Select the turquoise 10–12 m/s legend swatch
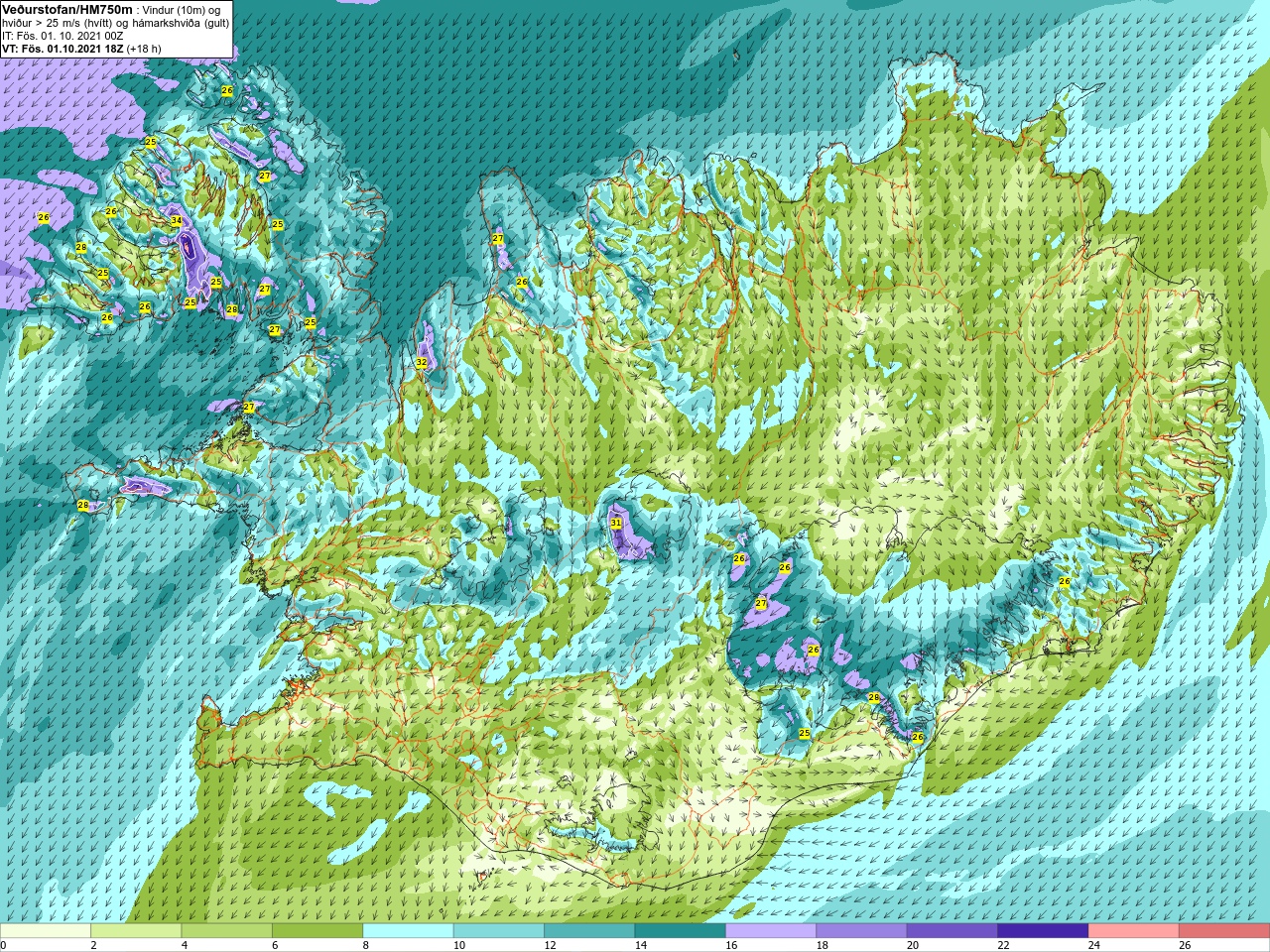 (499, 931)
